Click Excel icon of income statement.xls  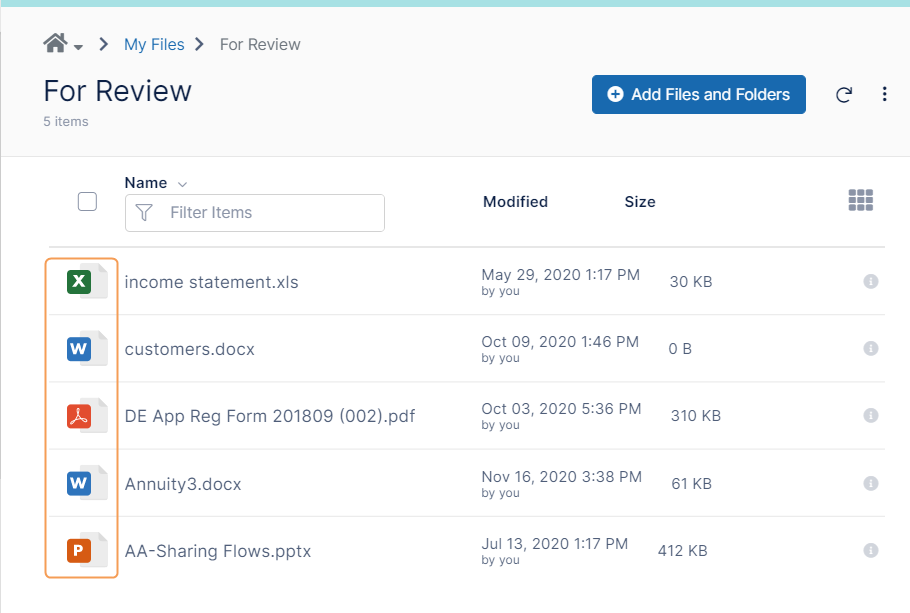click(86, 282)
